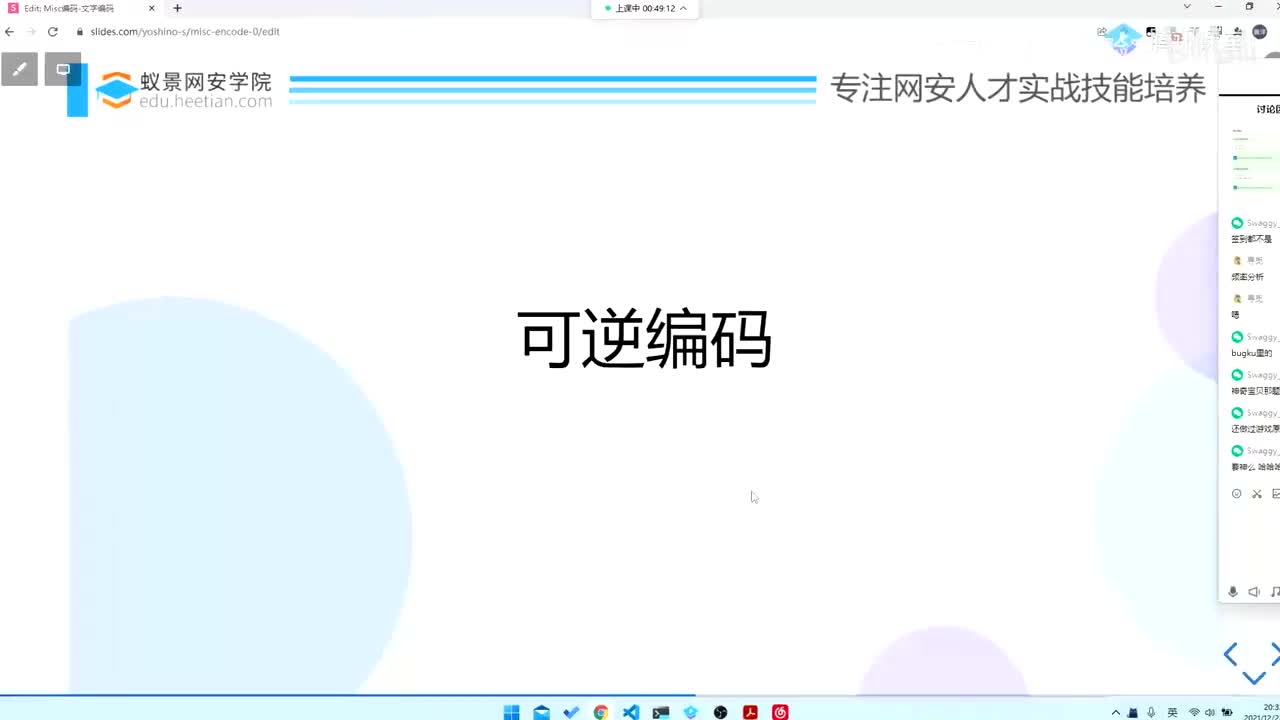Click the shared-screen thumbnail in discussion panel
This screenshot has width=1280, height=720.
(1255, 160)
